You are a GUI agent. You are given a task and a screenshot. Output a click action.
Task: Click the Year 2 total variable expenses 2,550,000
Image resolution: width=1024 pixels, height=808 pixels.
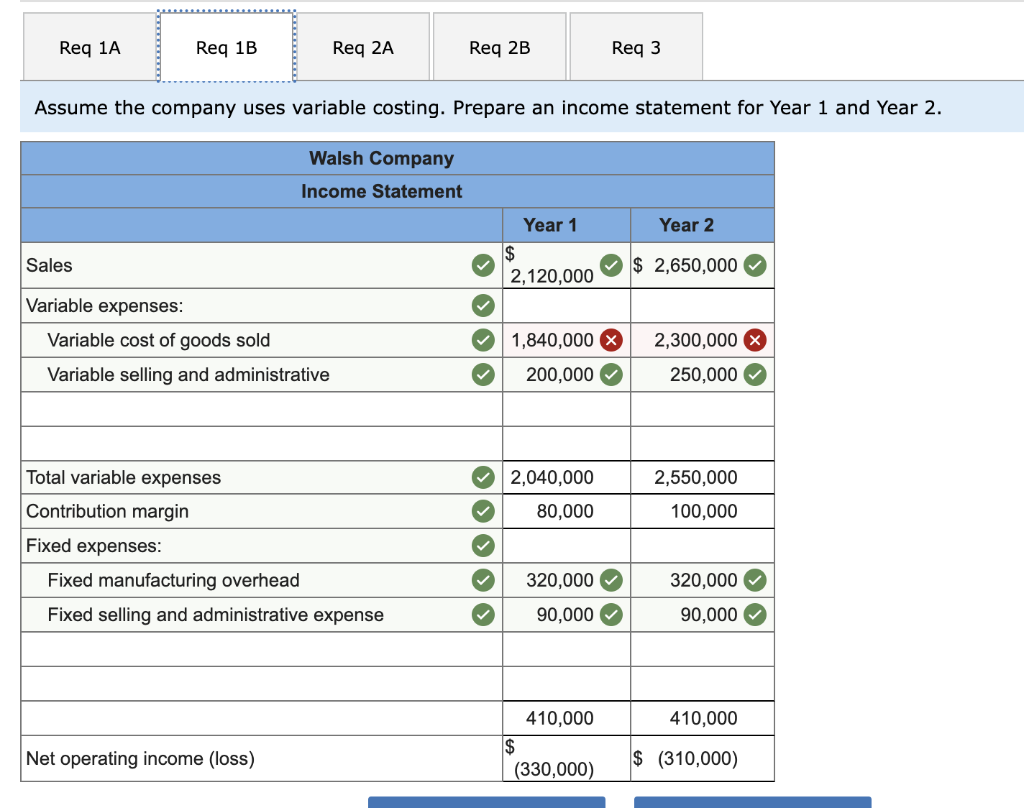click(696, 477)
